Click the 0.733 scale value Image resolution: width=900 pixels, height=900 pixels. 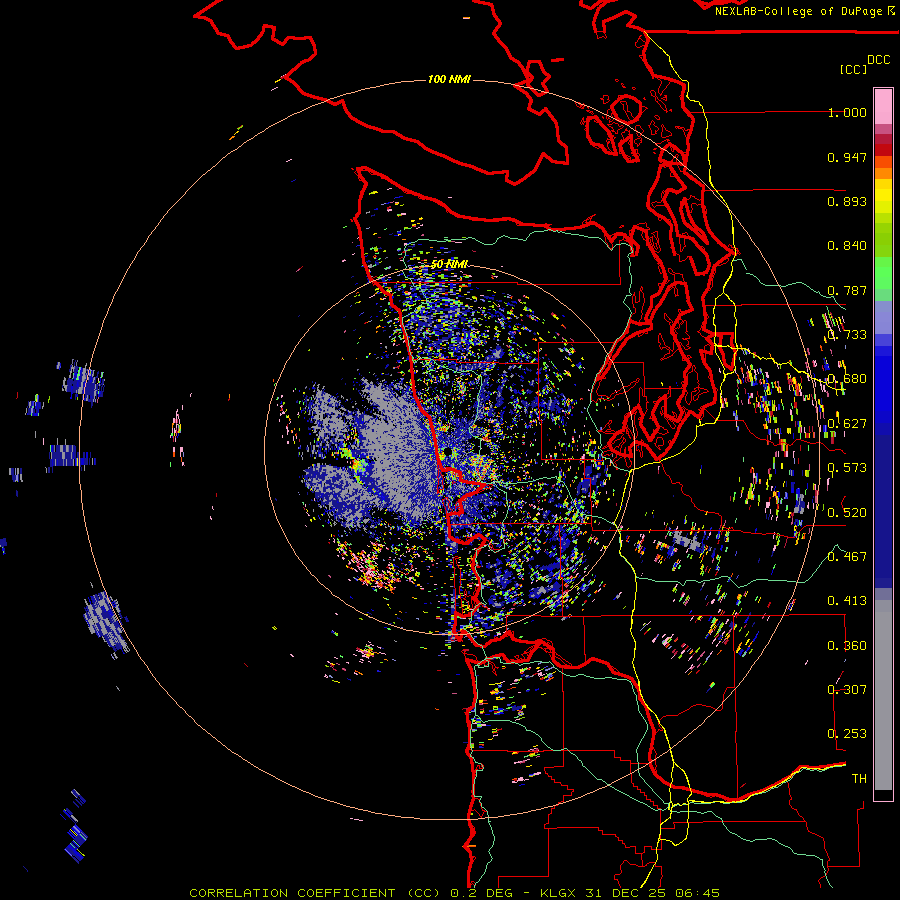[847, 335]
